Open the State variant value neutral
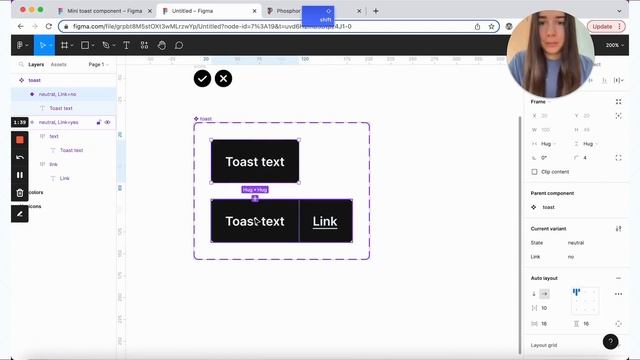 pos(576,243)
